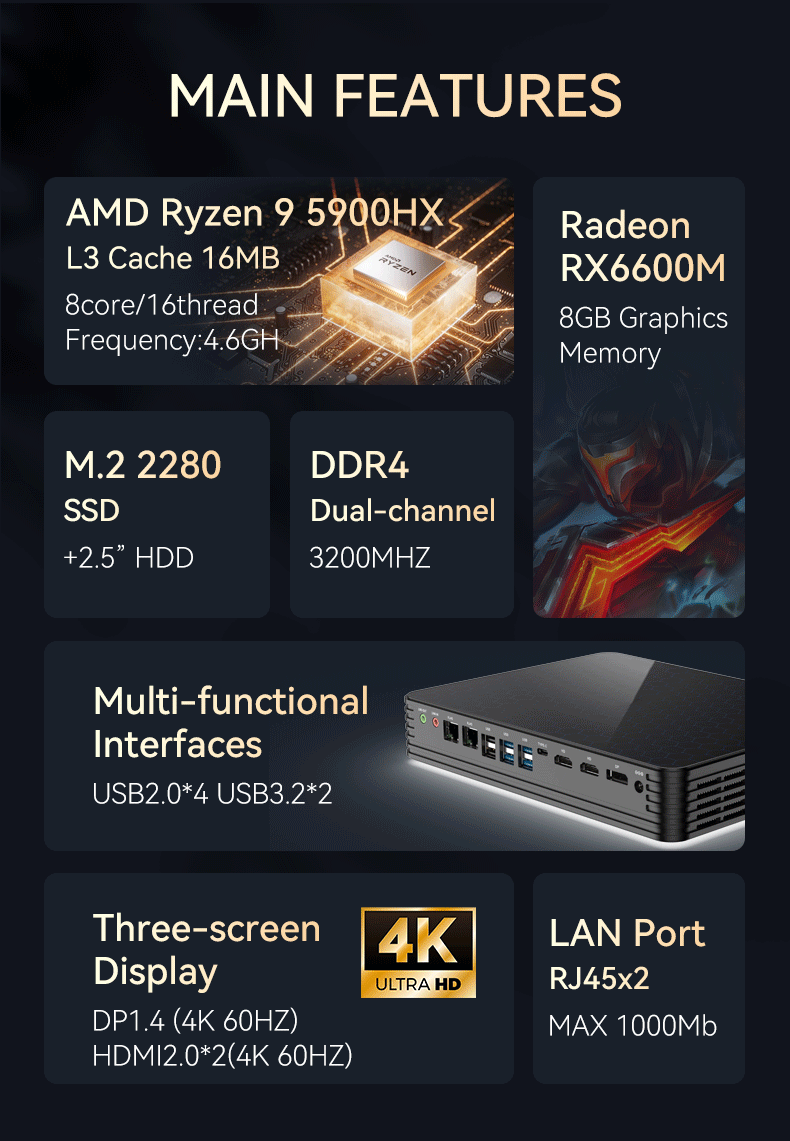Click the round DC power jack
Image resolution: width=790 pixels, height=1141 pixels.
[x=639, y=787]
